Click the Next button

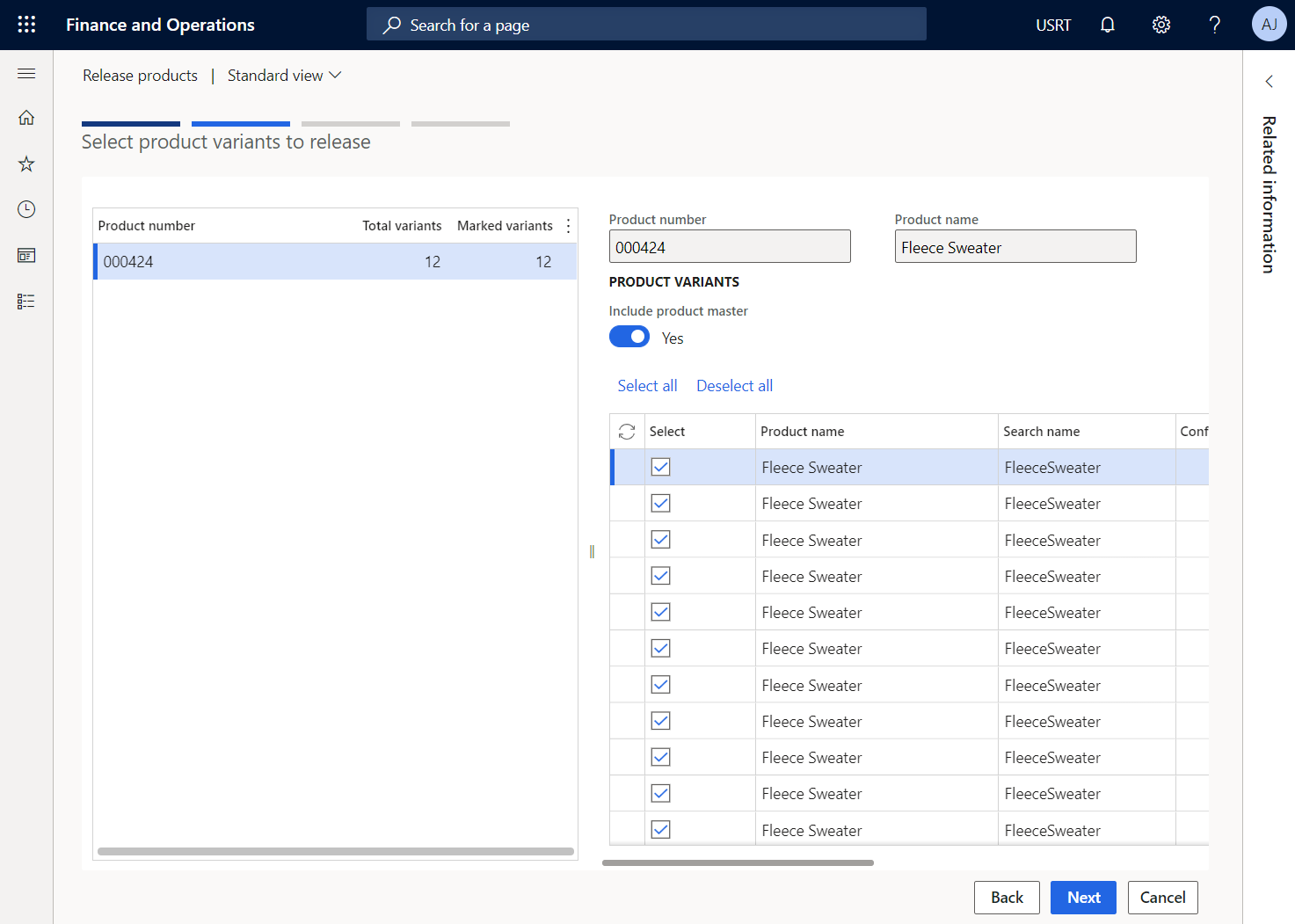[1083, 898]
